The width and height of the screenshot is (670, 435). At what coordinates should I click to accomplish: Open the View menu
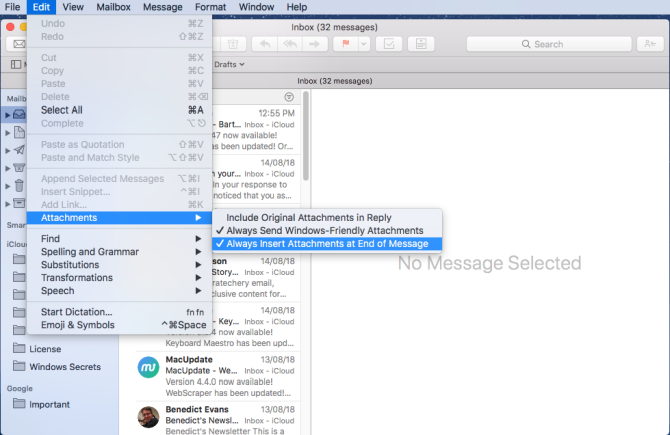tap(73, 7)
